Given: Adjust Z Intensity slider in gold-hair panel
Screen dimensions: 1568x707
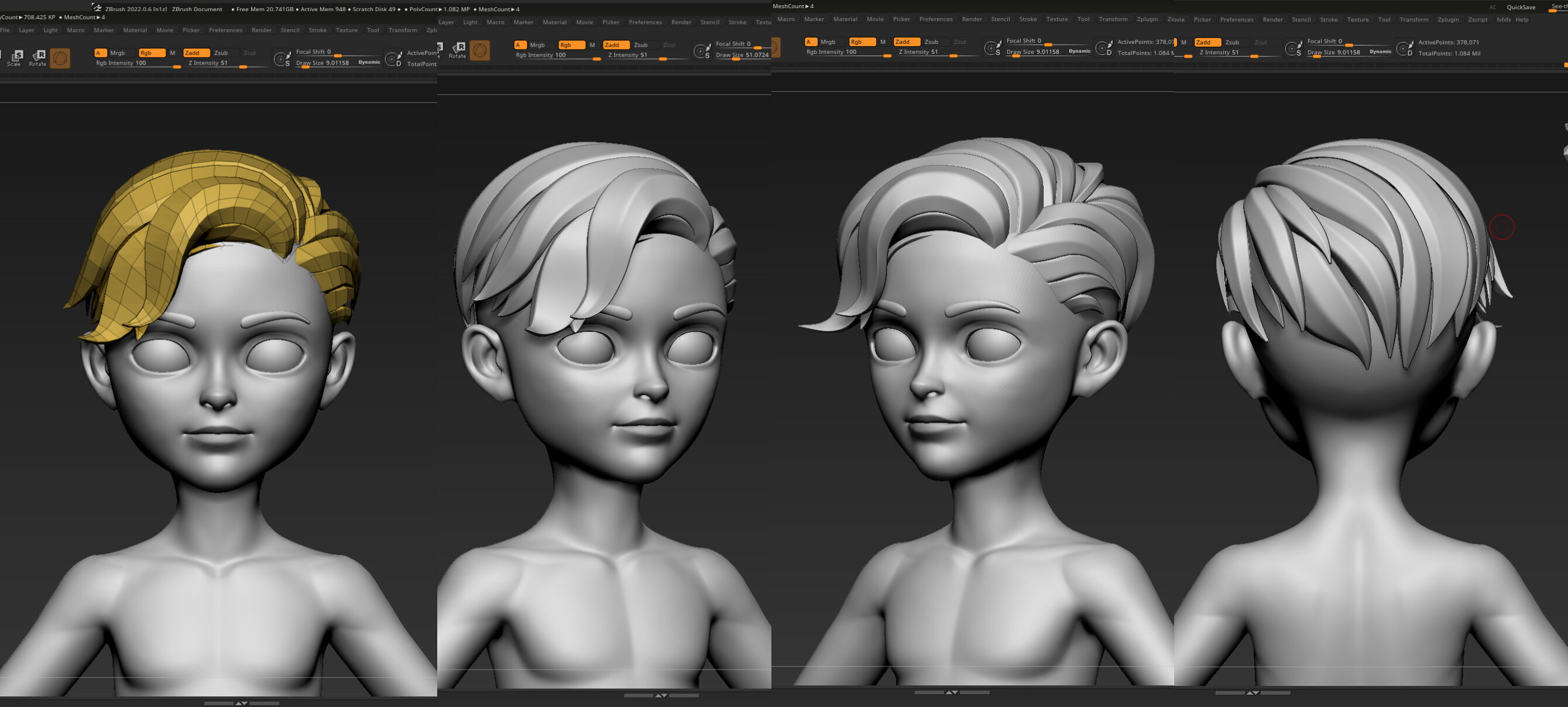Looking at the screenshot, I should point(228,63).
